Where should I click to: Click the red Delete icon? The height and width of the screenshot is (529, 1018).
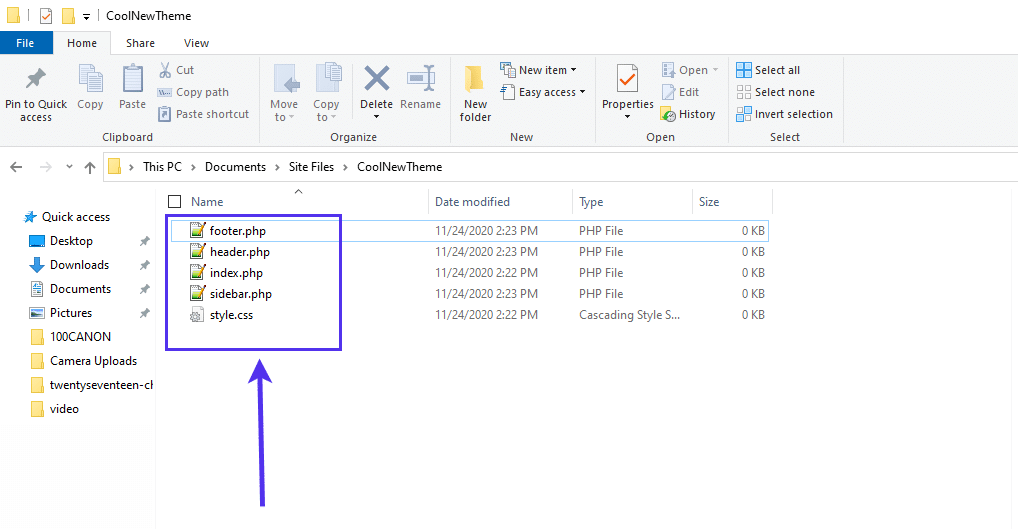click(x=376, y=79)
